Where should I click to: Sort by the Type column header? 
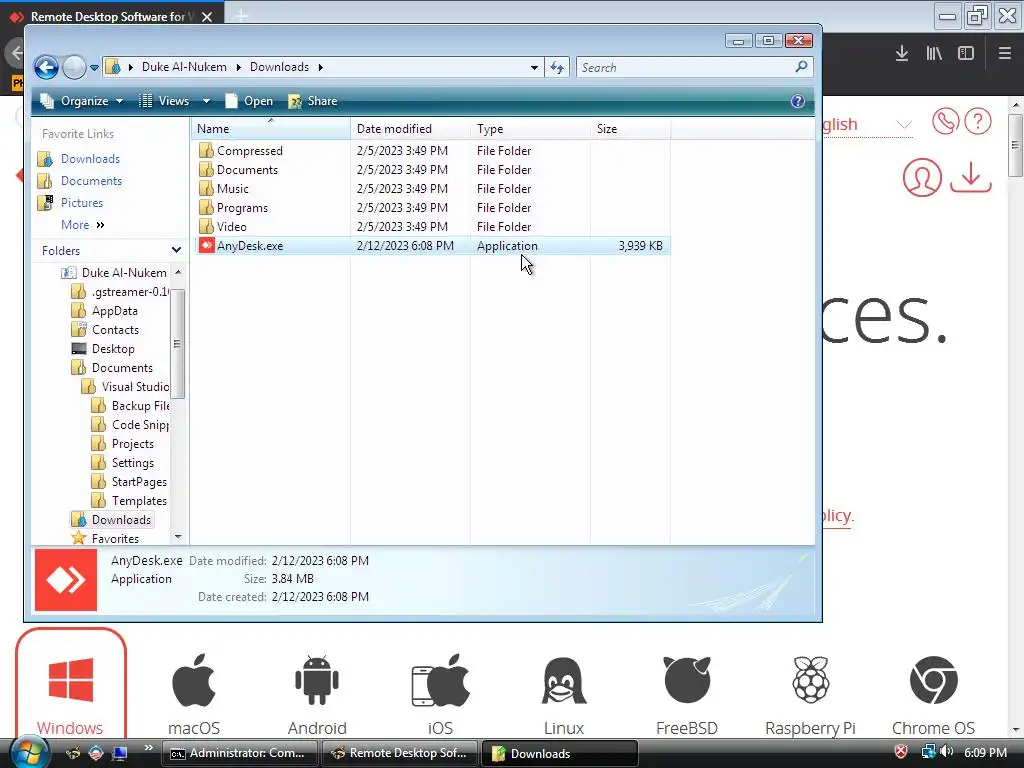tap(530, 129)
